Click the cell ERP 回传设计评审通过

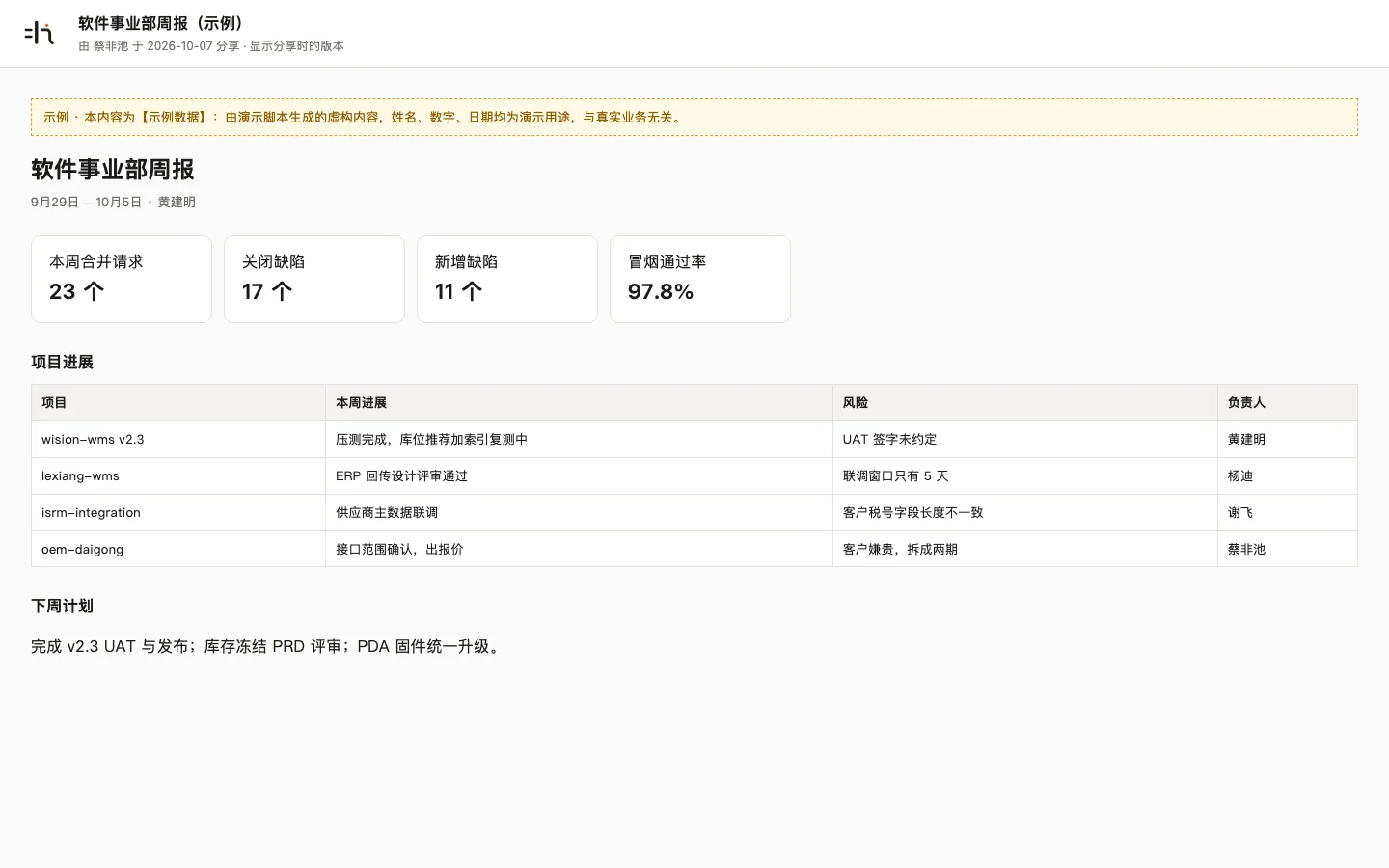(x=579, y=476)
